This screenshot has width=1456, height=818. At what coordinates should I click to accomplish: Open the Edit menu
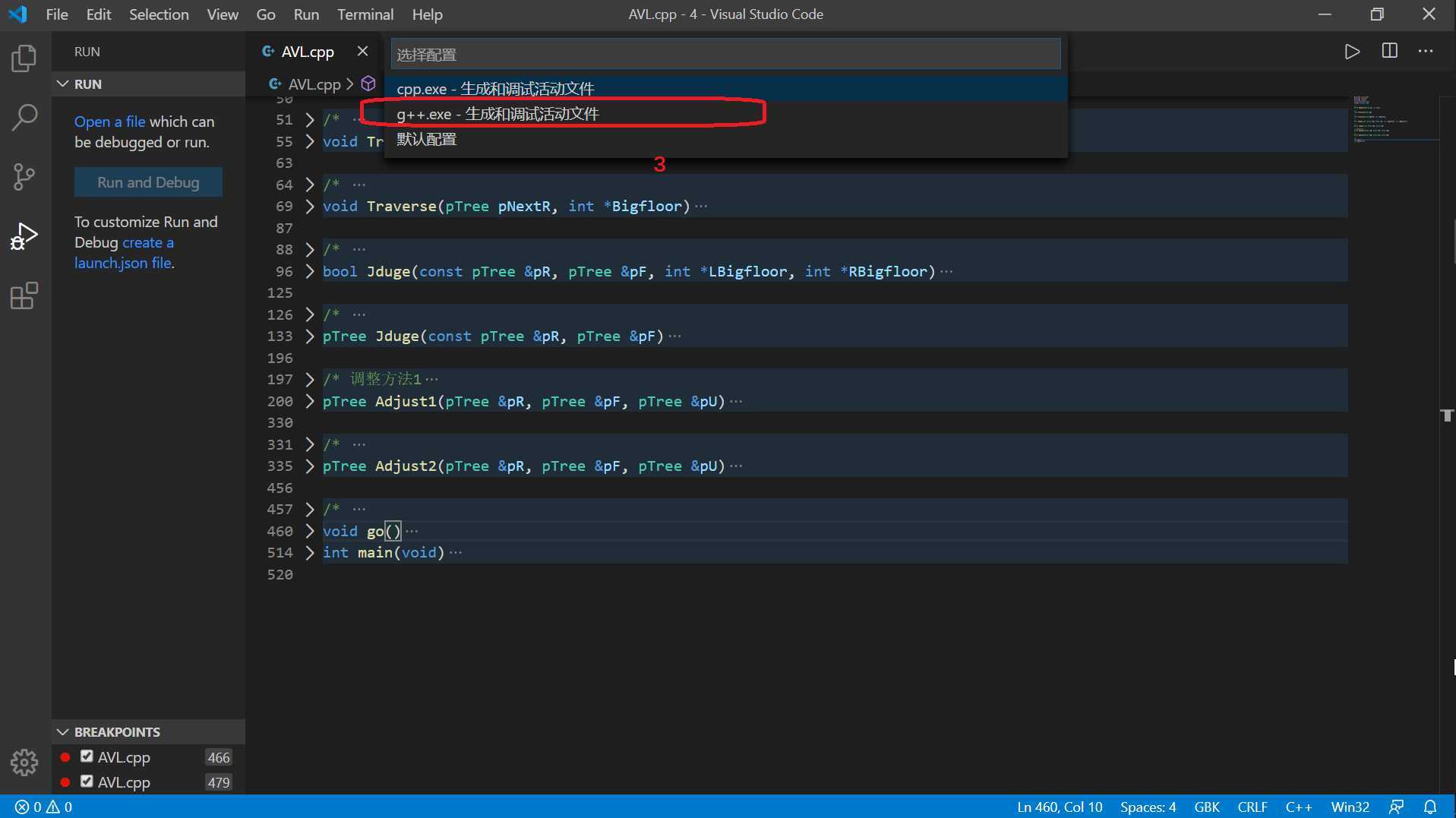(x=99, y=14)
